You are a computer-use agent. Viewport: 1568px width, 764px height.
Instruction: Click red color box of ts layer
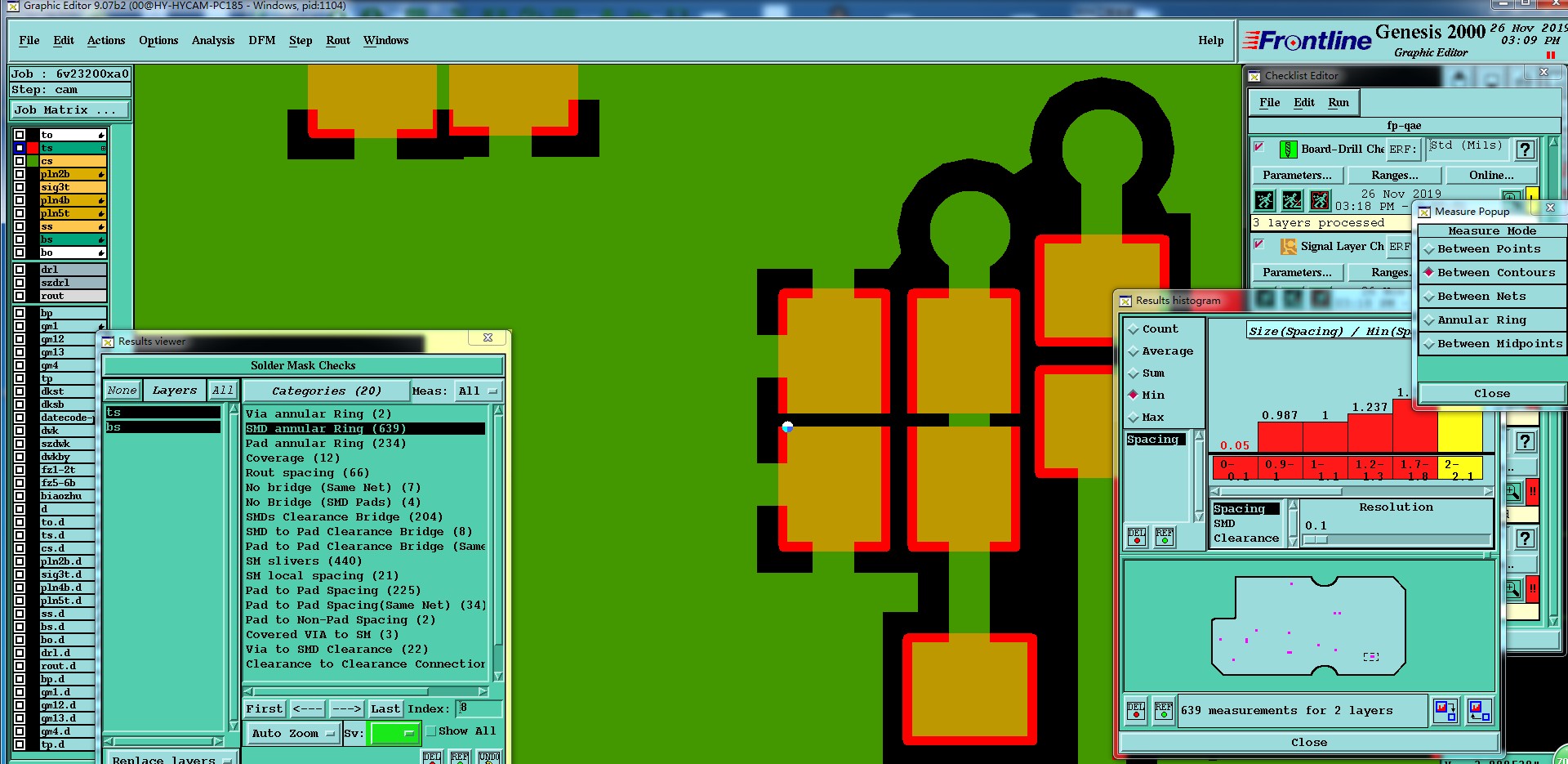click(33, 148)
